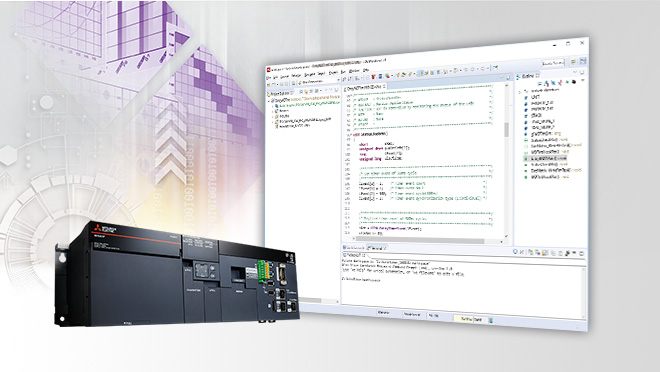The image size is (660, 372).
Task: Toggle the black square filter in Outline toolbar
Action: coord(573,82)
